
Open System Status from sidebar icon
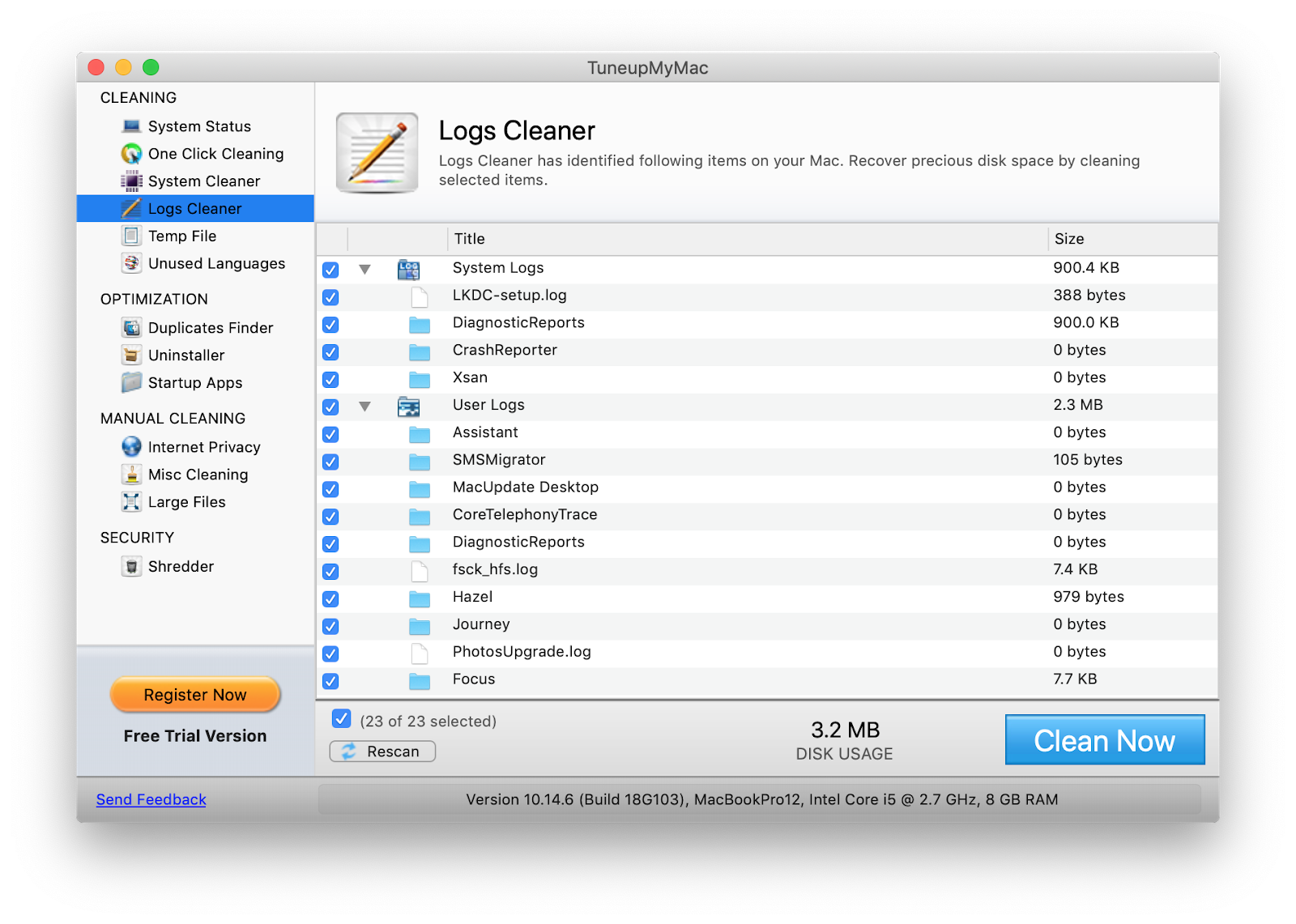(131, 126)
